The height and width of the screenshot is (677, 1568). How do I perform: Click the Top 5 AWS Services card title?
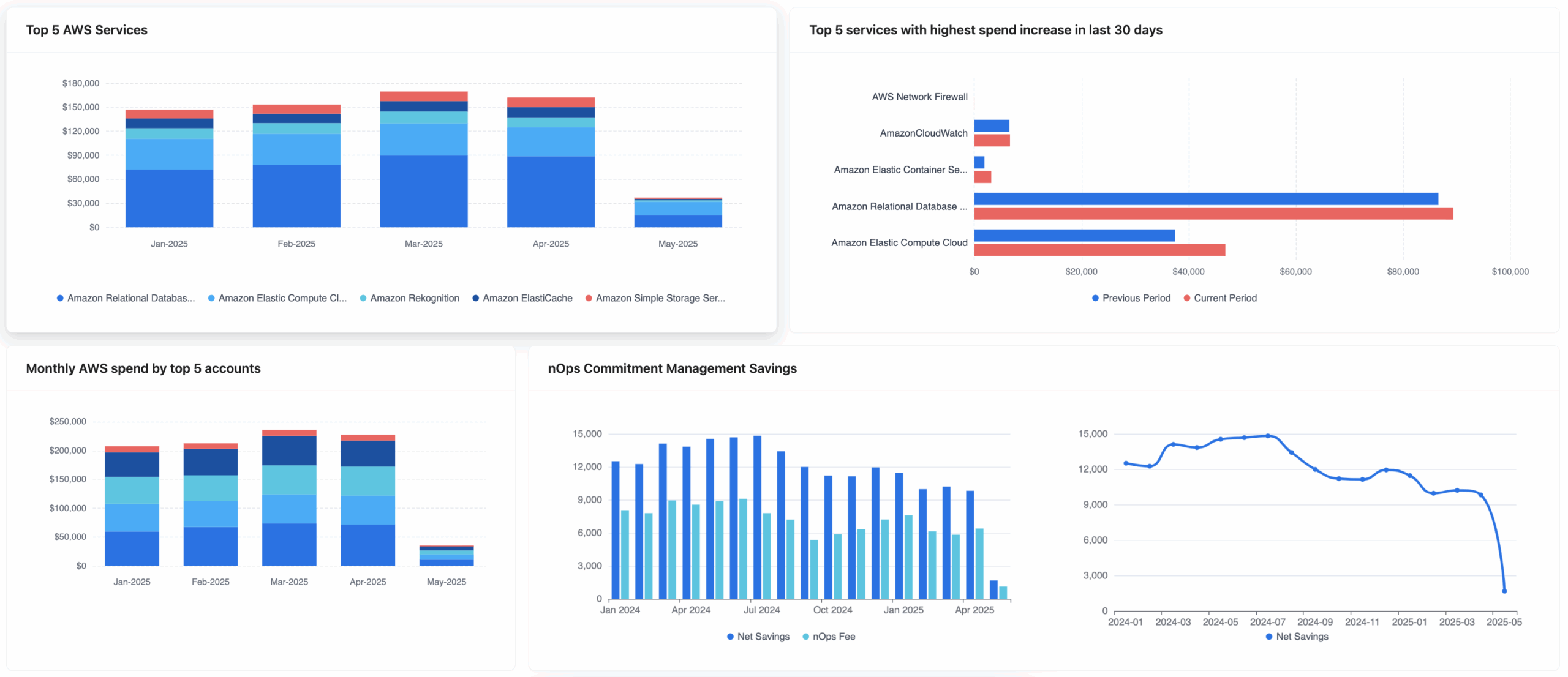[x=86, y=30]
